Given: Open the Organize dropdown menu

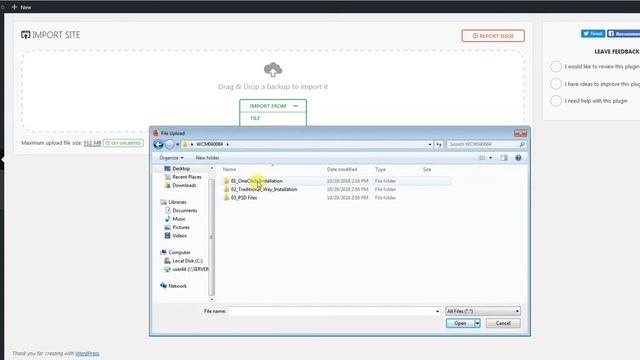Looking at the screenshot, I should [x=171, y=158].
